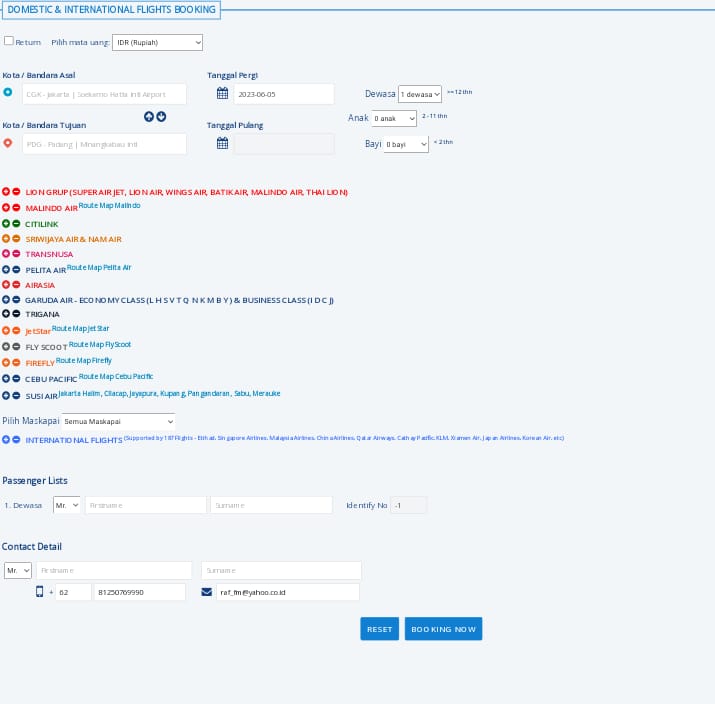Click the swap up arrow icon between airports
This screenshot has width=715, height=704.
coord(149,117)
